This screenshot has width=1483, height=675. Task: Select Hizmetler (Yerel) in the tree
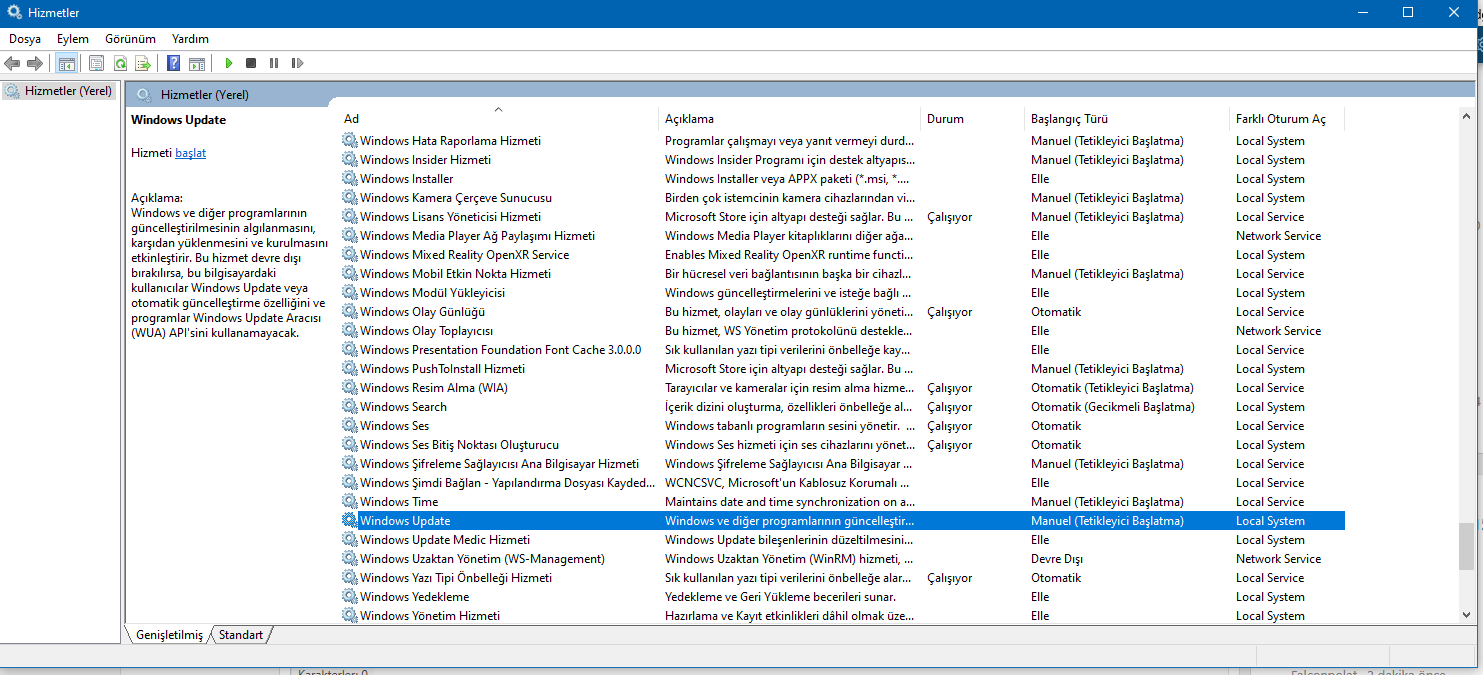[x=59, y=91]
